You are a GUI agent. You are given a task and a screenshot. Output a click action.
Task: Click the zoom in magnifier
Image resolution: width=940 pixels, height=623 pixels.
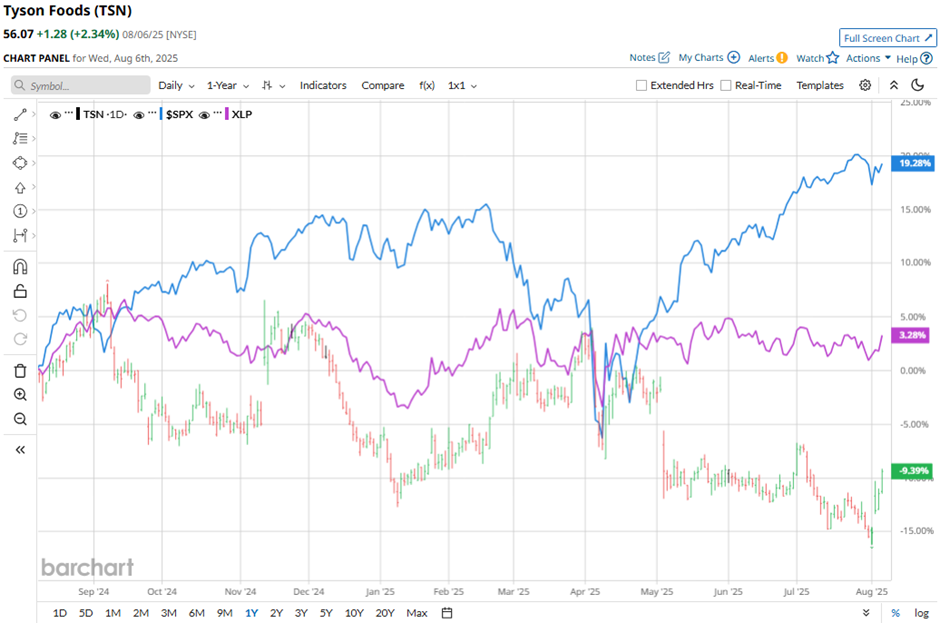(x=20, y=395)
